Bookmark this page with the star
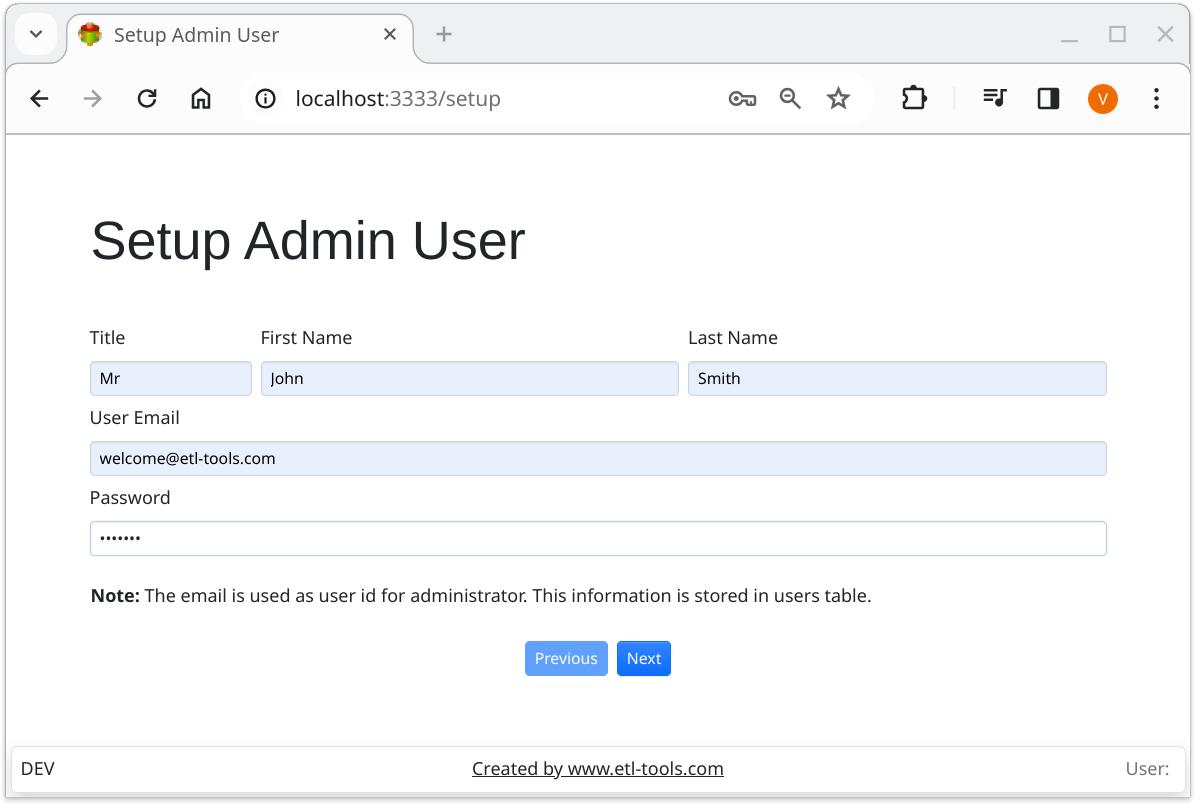 click(838, 98)
